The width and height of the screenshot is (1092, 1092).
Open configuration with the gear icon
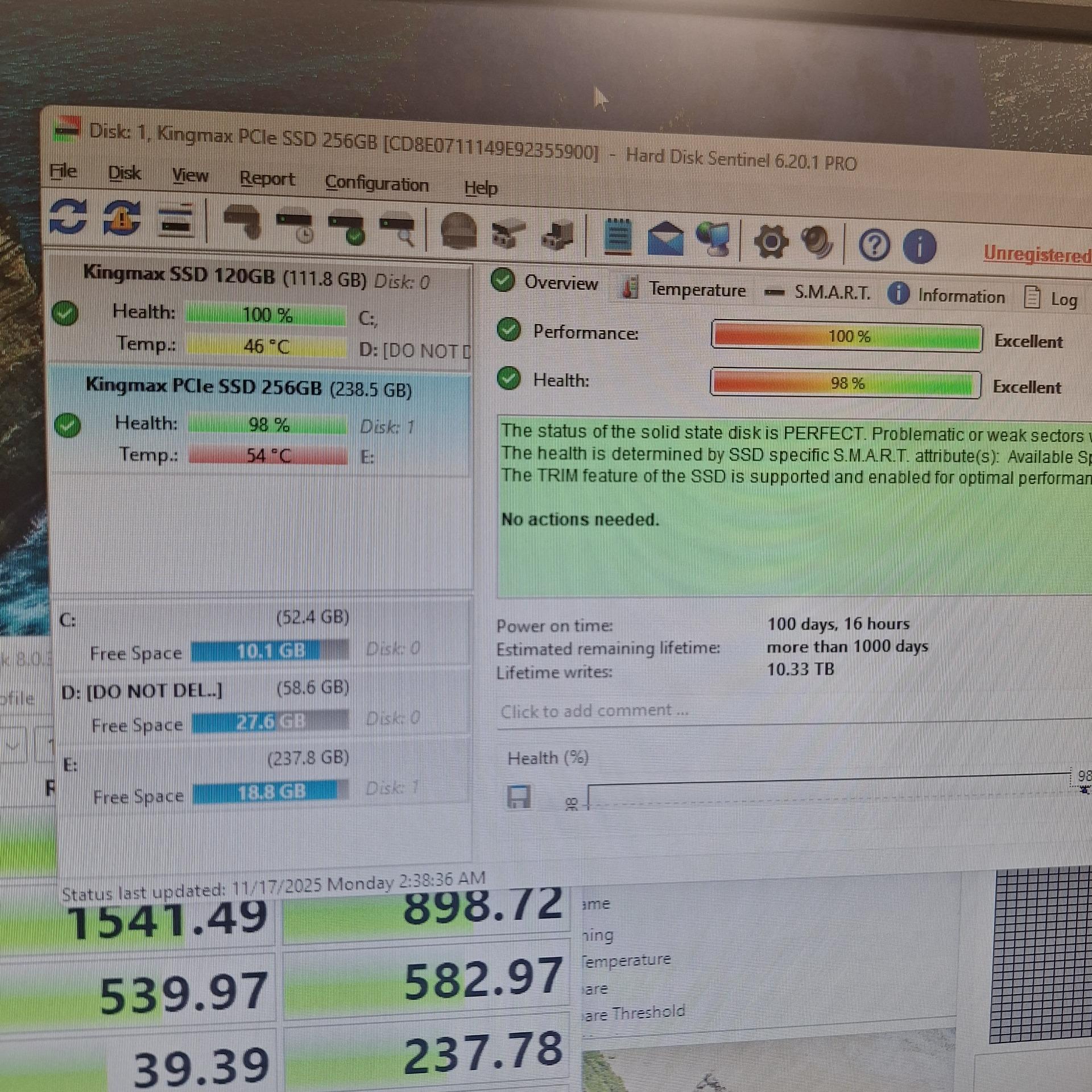tap(771, 242)
